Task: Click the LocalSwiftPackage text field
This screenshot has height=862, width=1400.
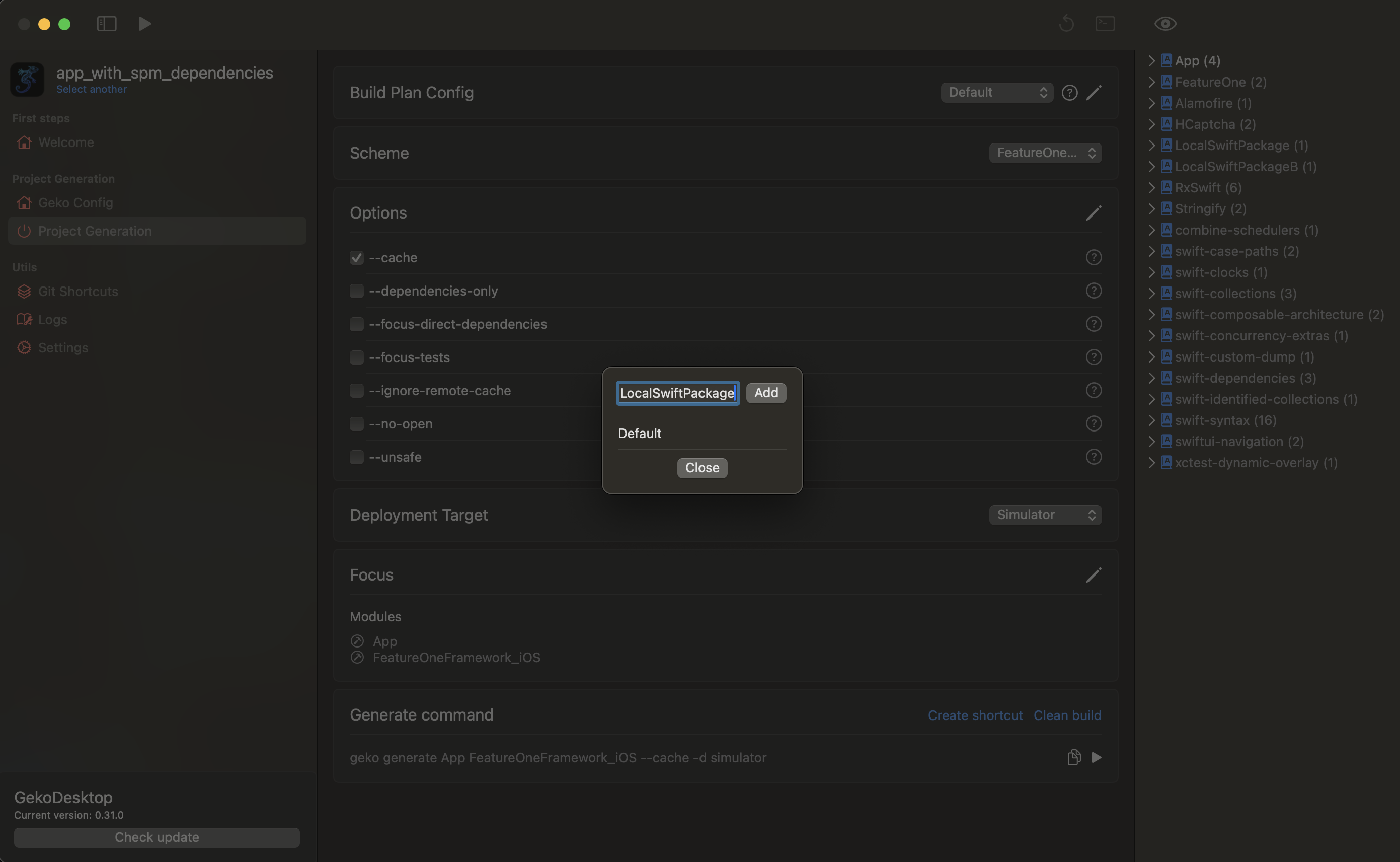Action: click(x=677, y=393)
